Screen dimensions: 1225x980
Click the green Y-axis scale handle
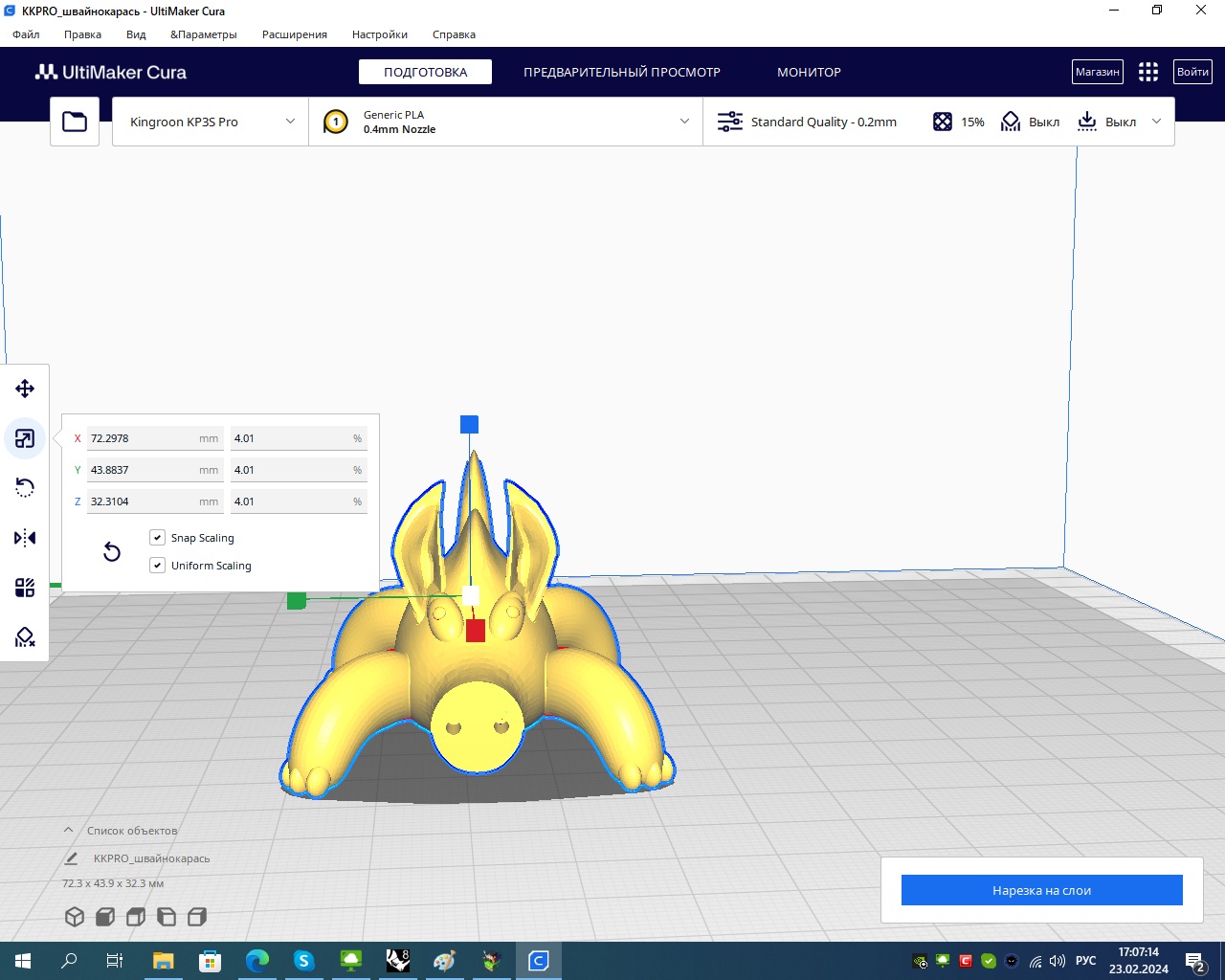click(297, 600)
